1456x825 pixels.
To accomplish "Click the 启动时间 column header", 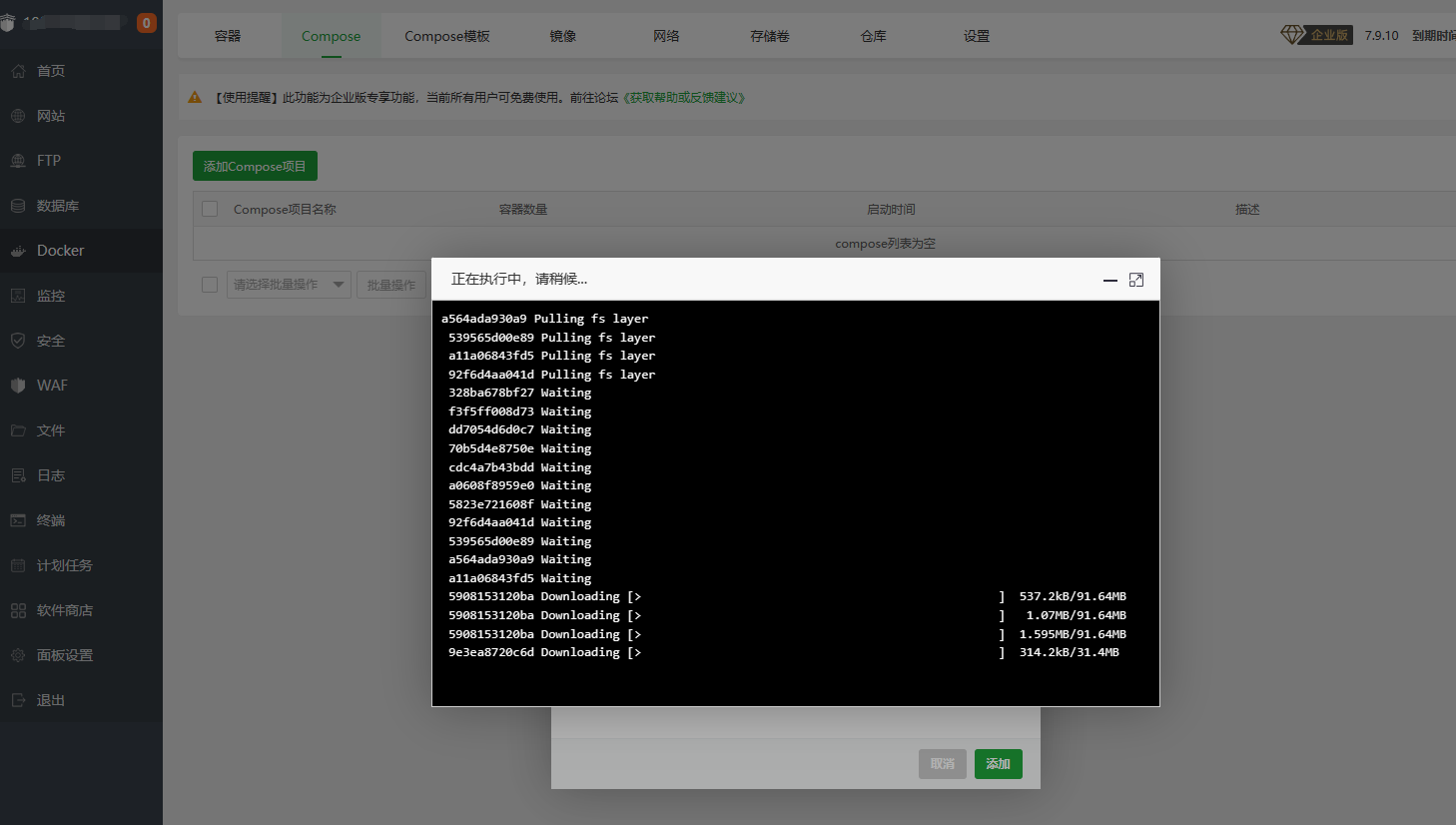I will coord(891,210).
